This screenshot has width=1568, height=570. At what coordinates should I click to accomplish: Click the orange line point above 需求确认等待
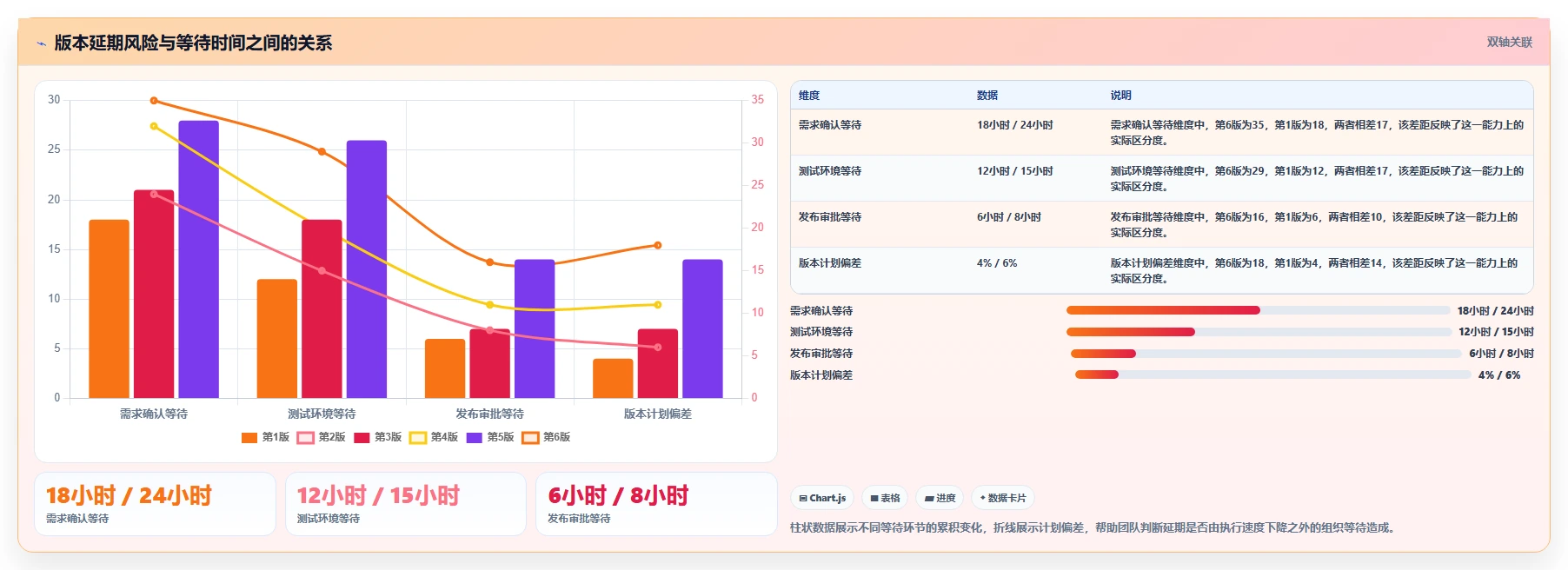coord(154,101)
